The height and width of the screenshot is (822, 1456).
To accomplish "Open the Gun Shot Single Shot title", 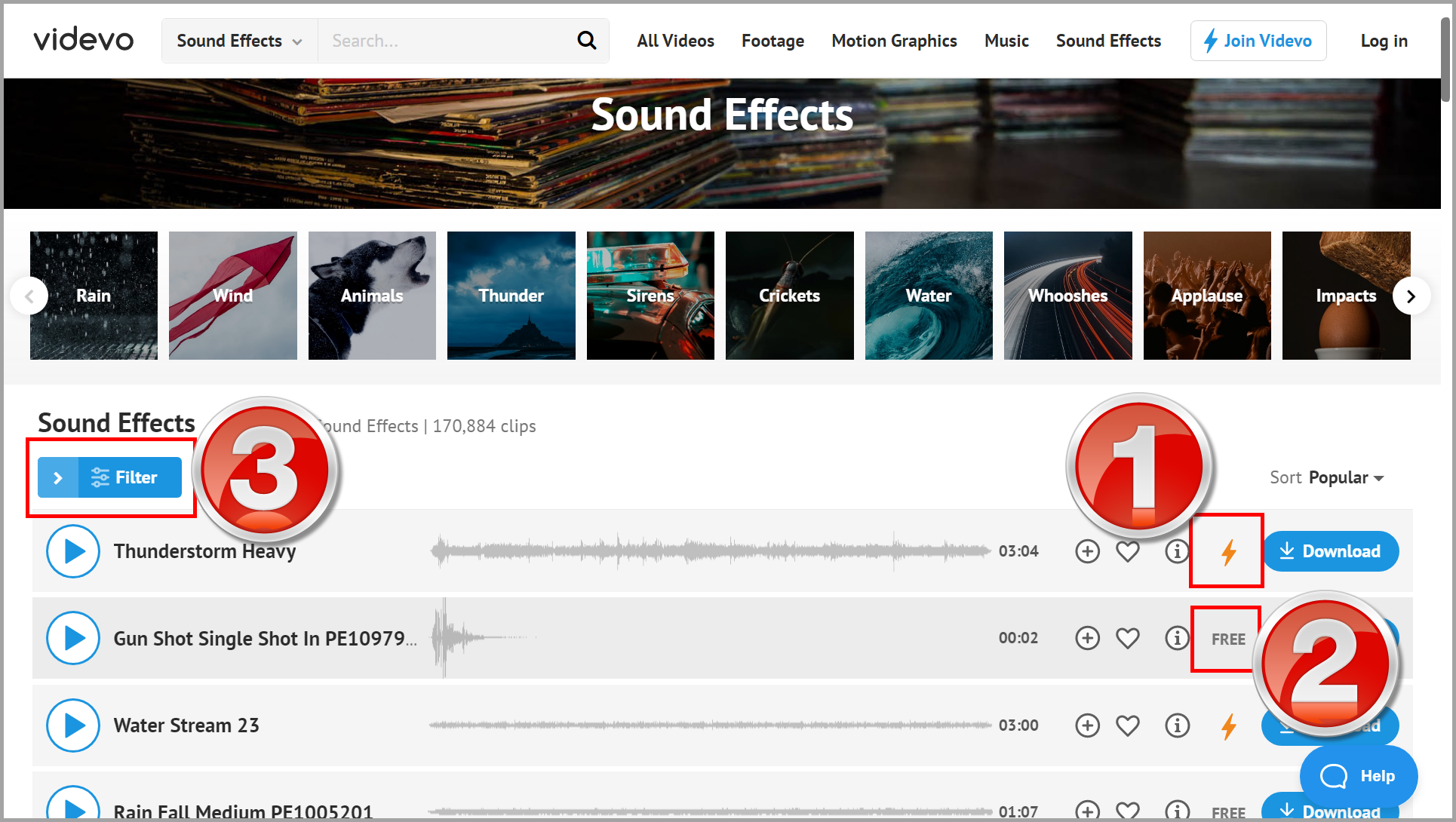I will pyautogui.click(x=265, y=639).
